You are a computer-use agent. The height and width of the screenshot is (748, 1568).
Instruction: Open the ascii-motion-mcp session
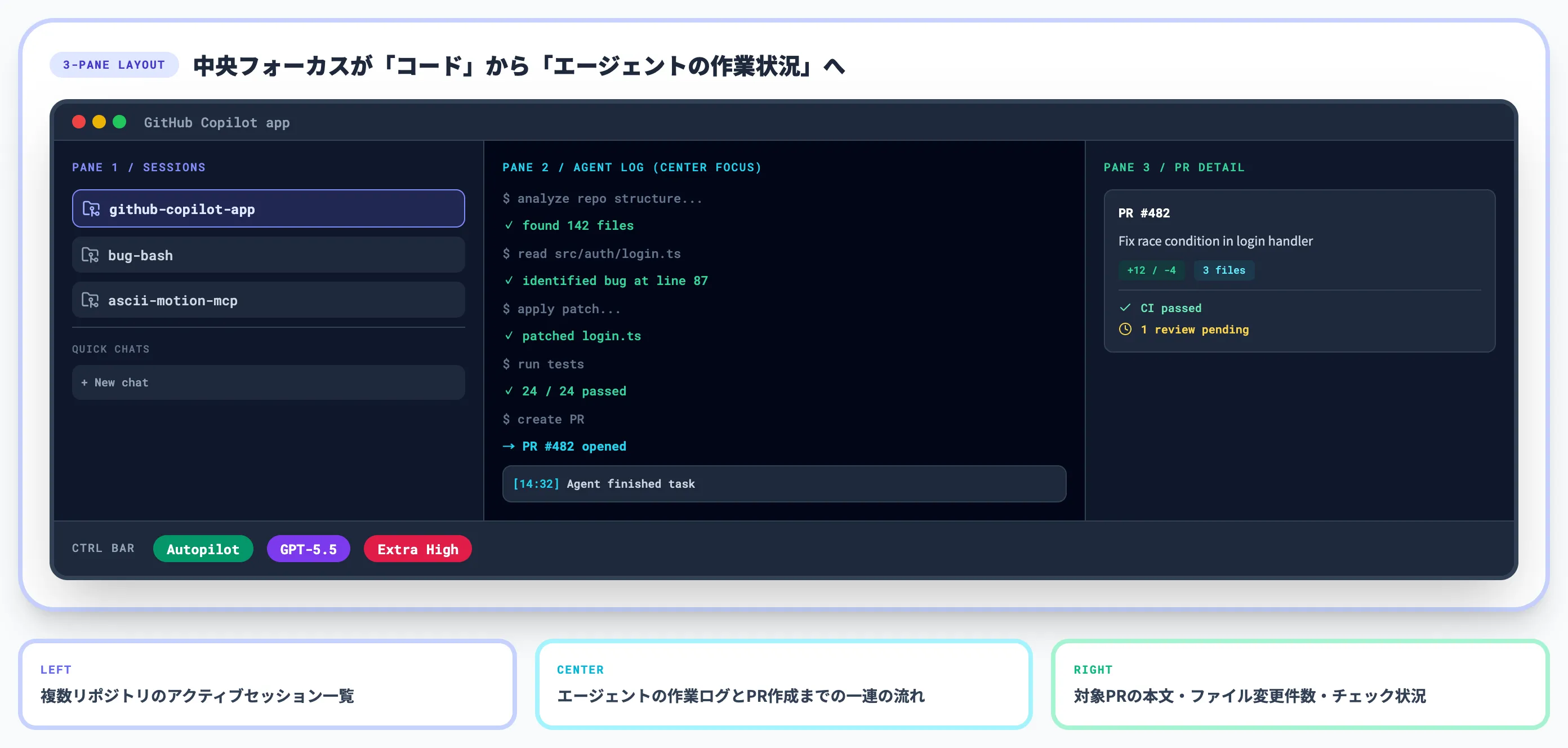click(x=269, y=300)
